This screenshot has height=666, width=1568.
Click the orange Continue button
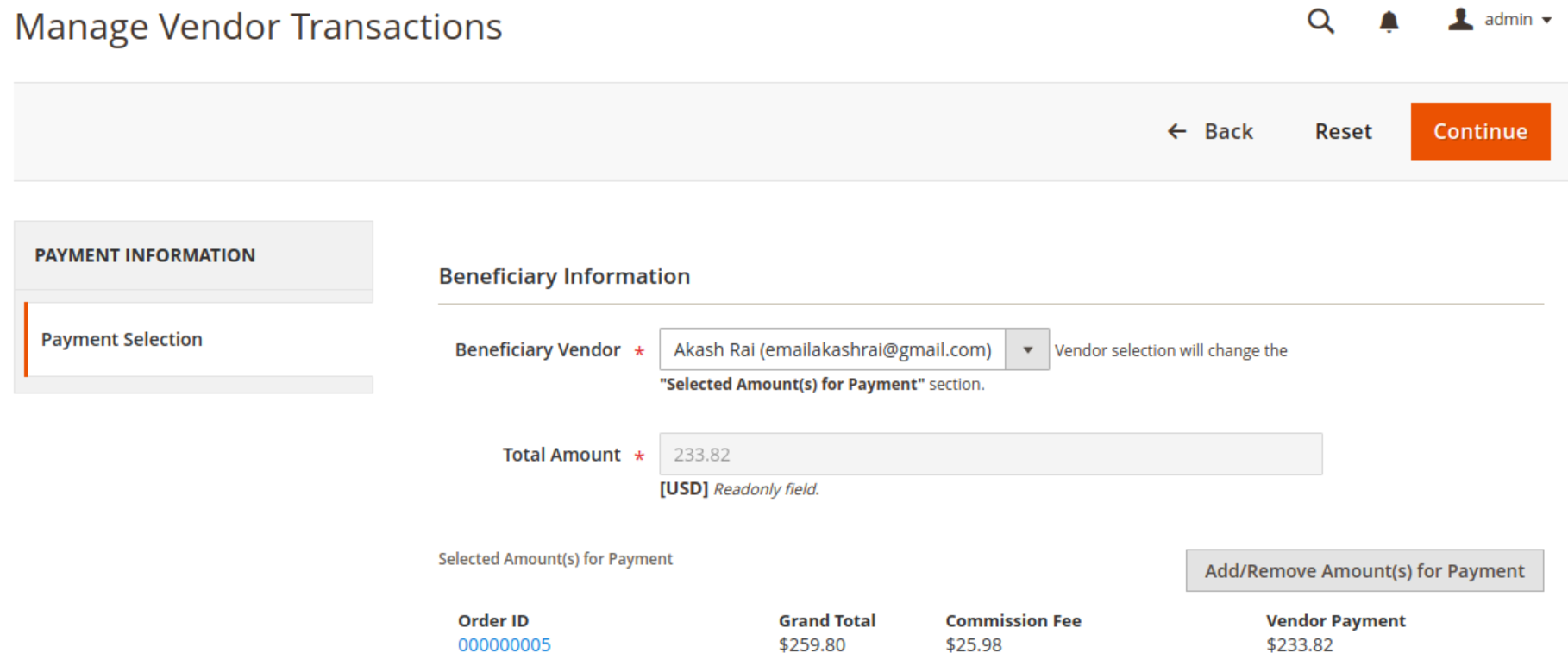coord(1480,132)
